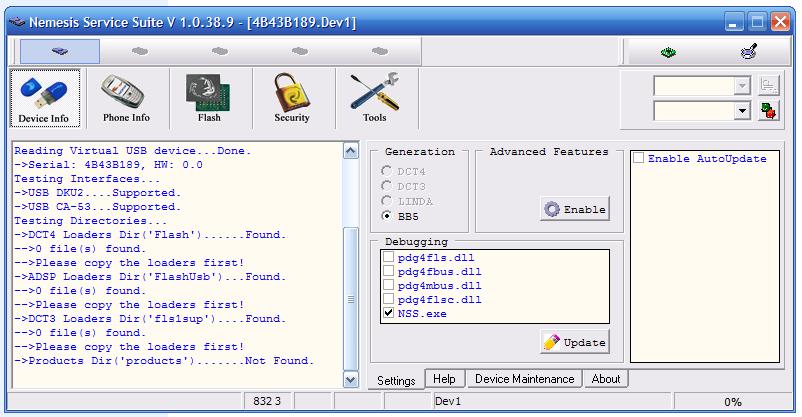Enable AutoUpdate checkbox

click(638, 158)
